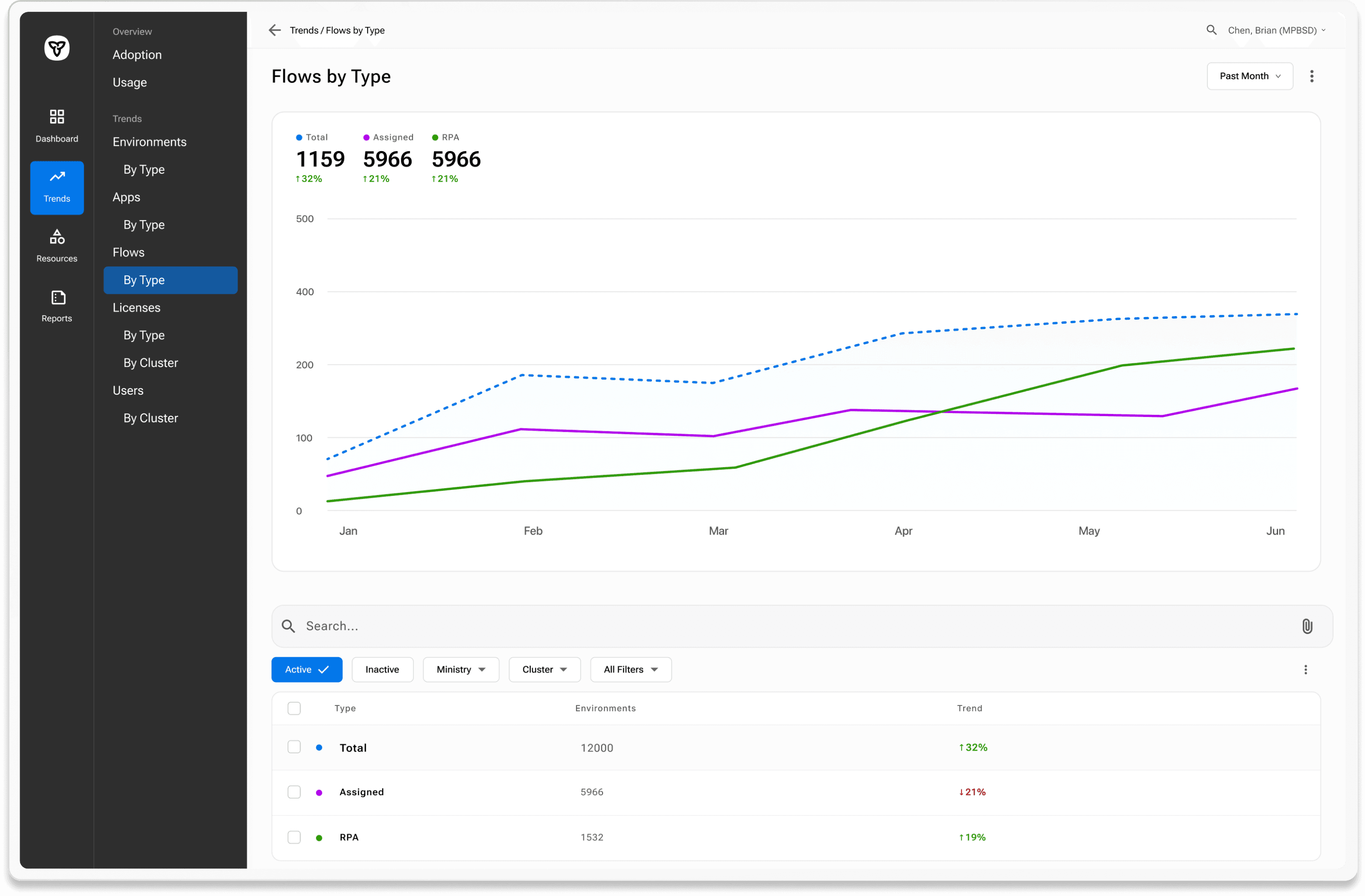Go to Licenses By Cluster in sidebar
1365x896 pixels.
150,363
